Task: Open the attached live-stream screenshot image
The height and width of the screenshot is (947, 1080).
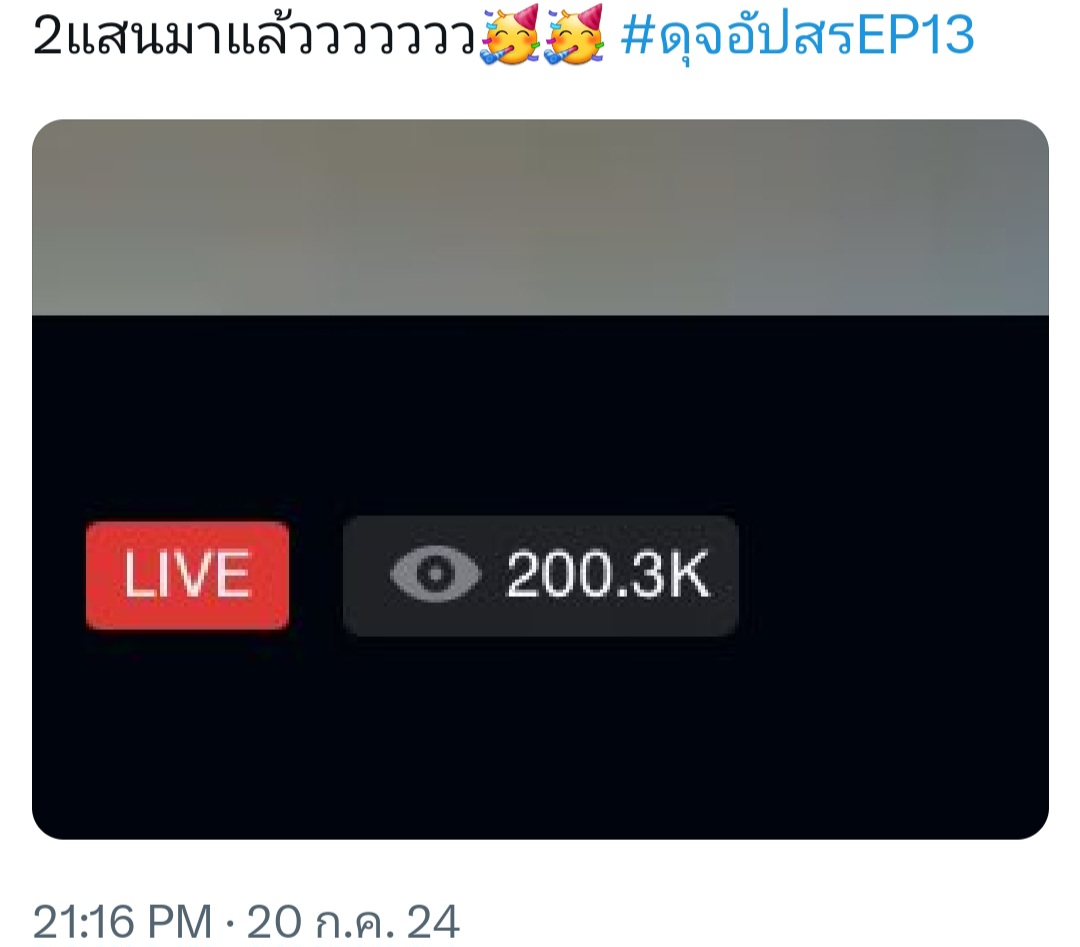Action: click(540, 479)
